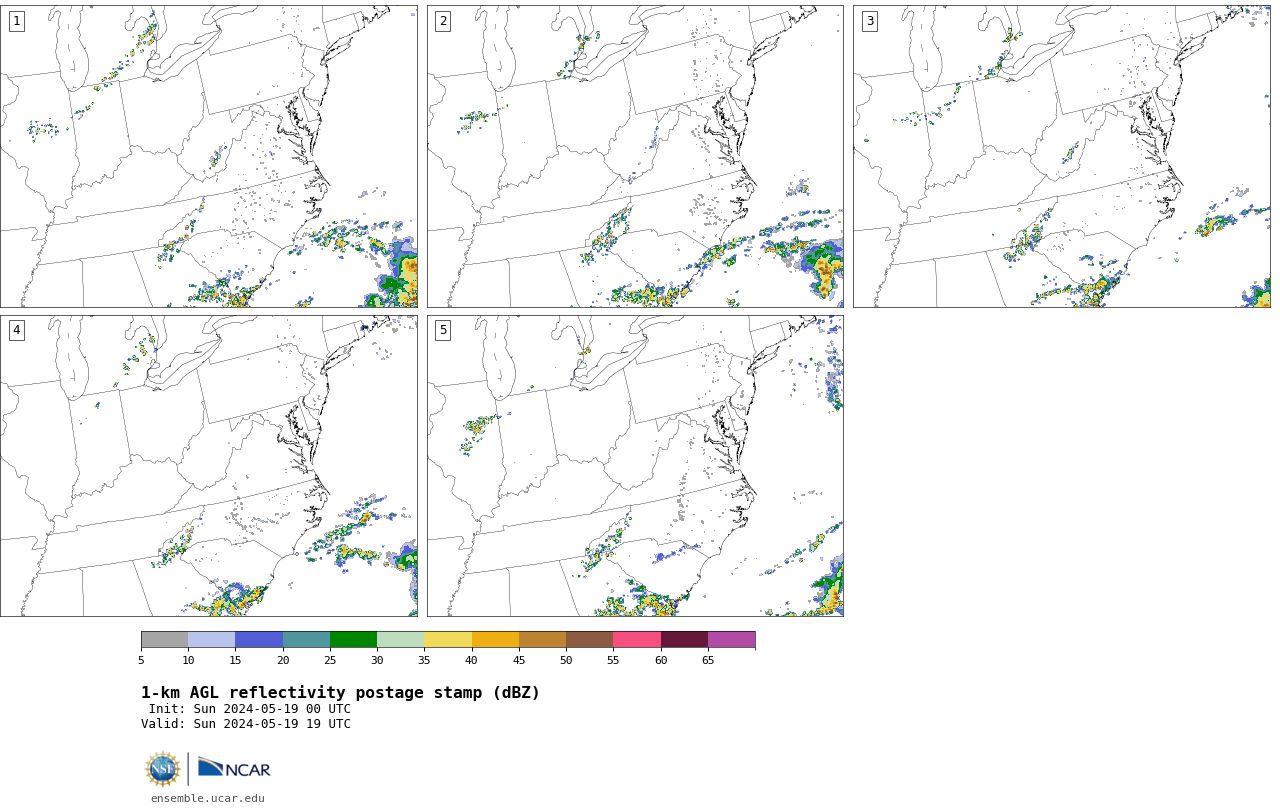Click the yellow 35-40 dBZ swatch
Viewport: 1280px width, 809px height.
(x=448, y=640)
